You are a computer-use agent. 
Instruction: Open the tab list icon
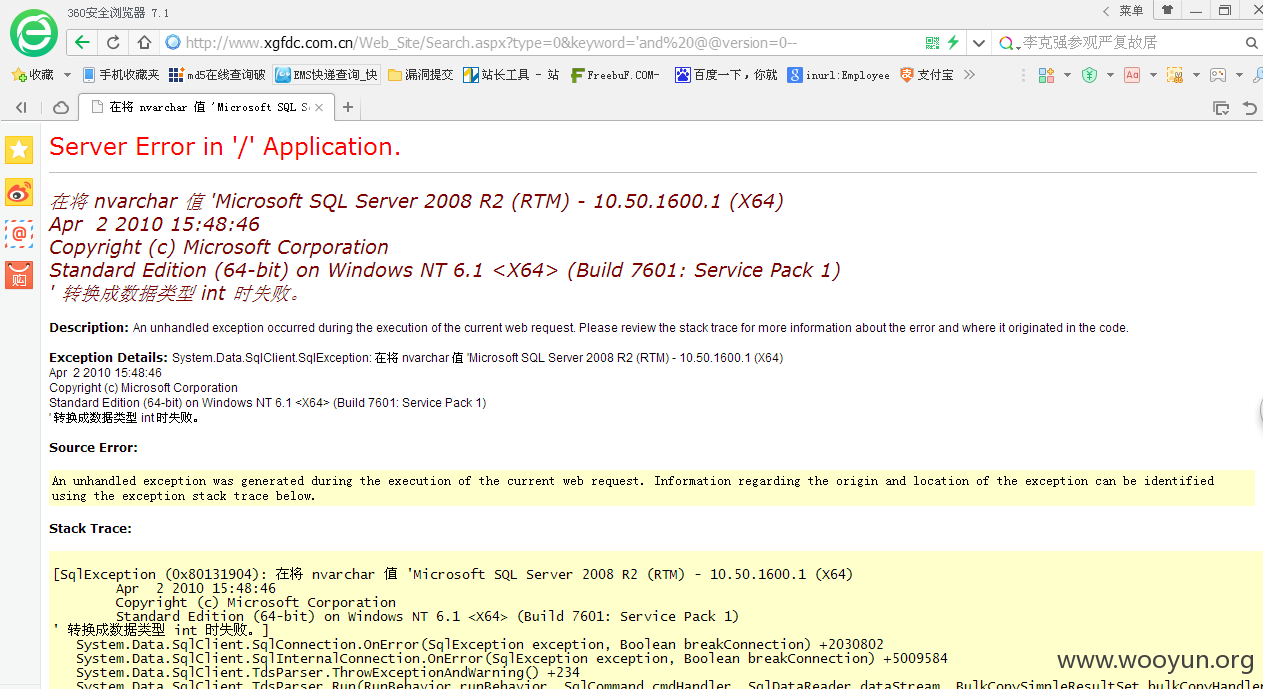(x=1221, y=107)
